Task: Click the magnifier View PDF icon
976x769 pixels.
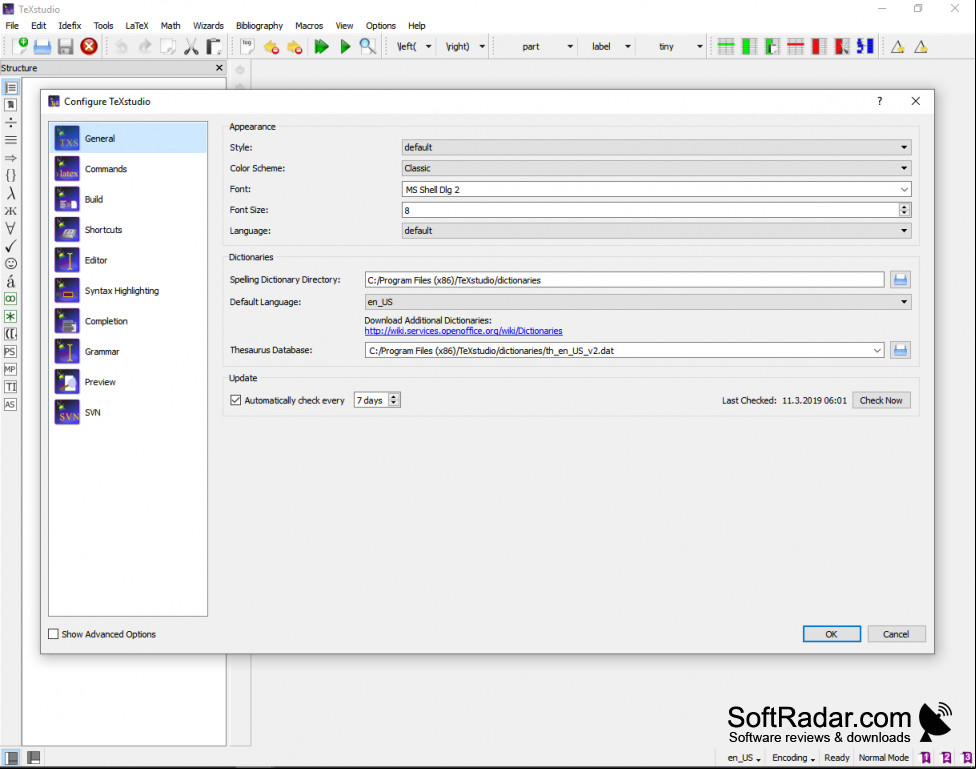Action: point(367,46)
